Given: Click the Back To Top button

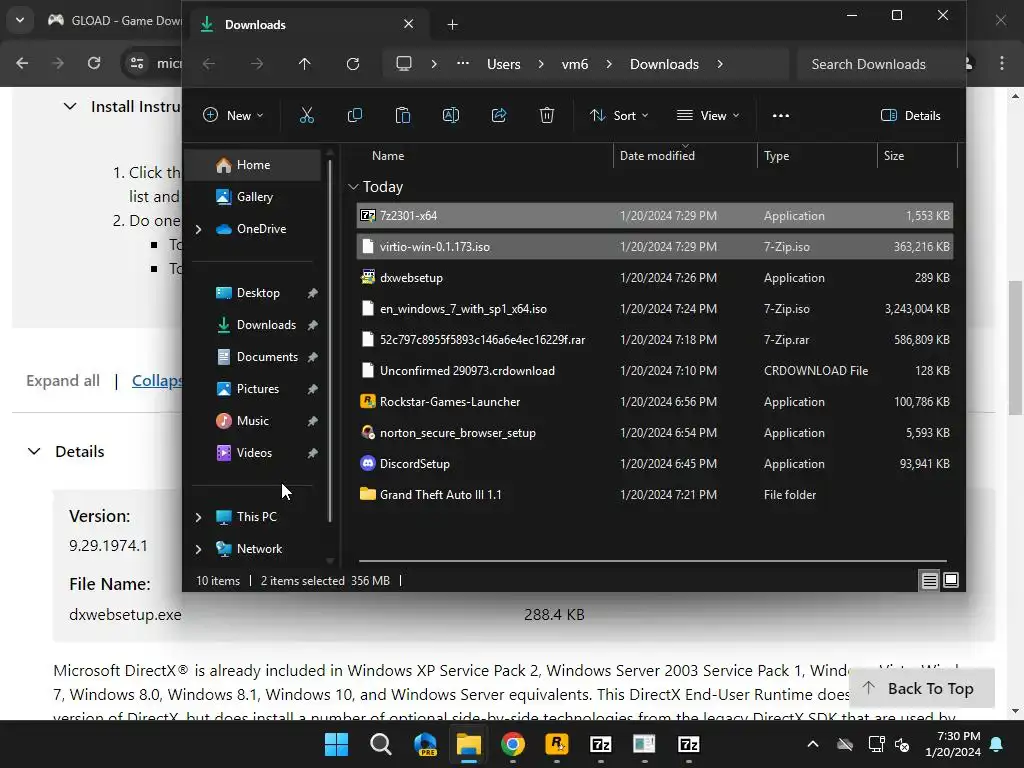Looking at the screenshot, I should 921,688.
